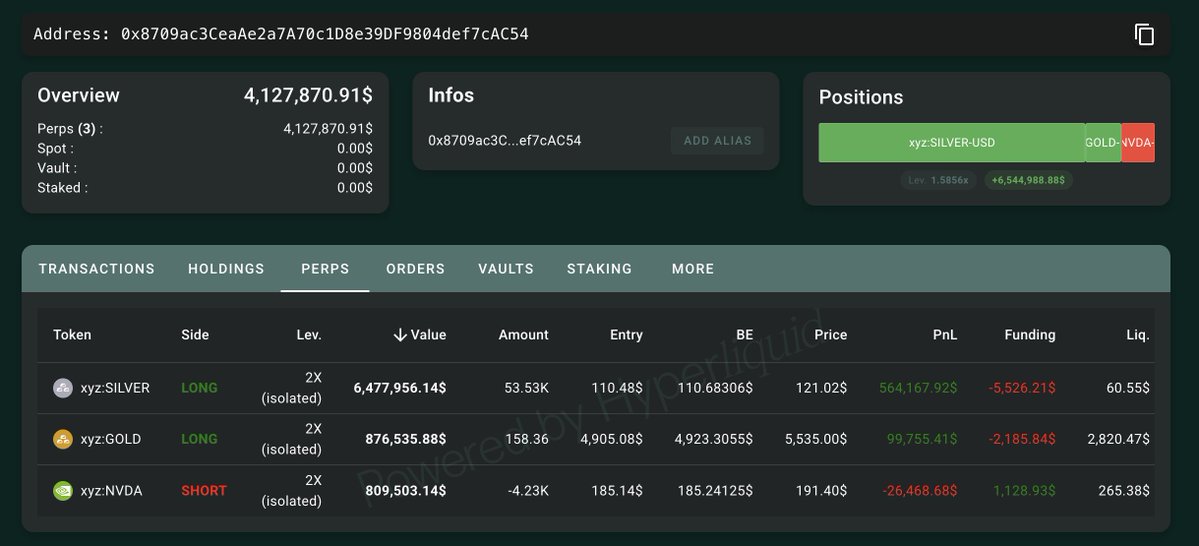This screenshot has width=1199, height=546.
Task: Copy the wallet address using copy icon
Action: 1144,34
